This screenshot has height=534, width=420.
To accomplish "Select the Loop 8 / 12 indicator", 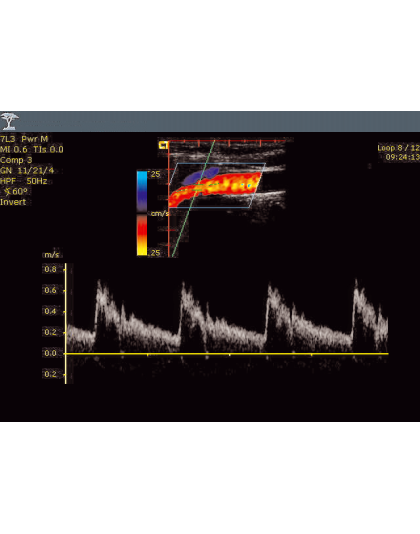I will (x=398, y=148).
